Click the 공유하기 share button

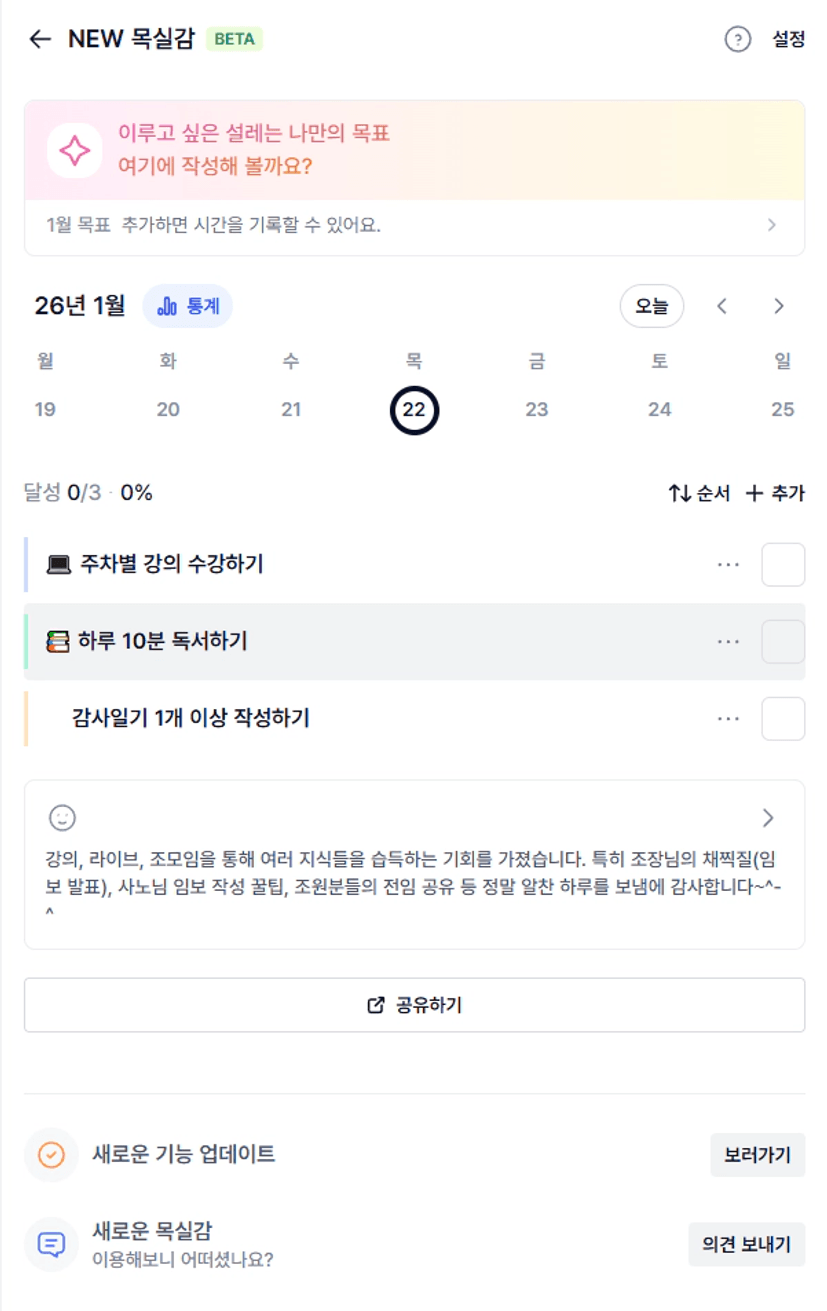(x=414, y=1005)
